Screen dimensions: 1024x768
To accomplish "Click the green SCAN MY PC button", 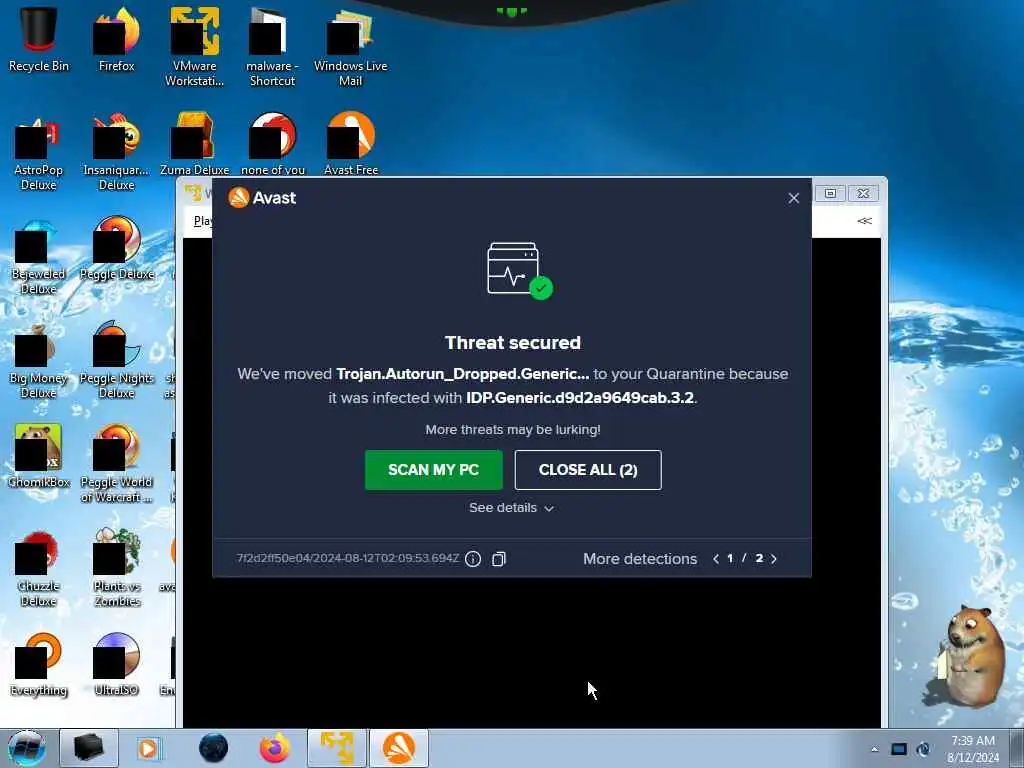I will click(434, 470).
